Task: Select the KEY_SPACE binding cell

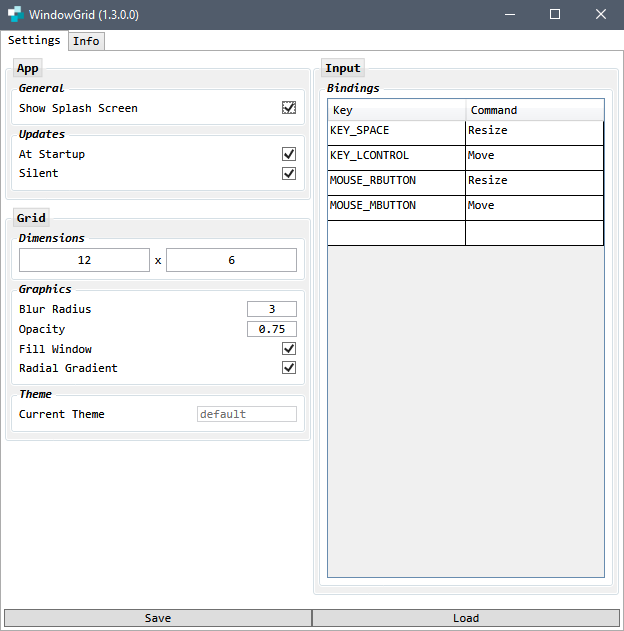Action: pos(397,133)
